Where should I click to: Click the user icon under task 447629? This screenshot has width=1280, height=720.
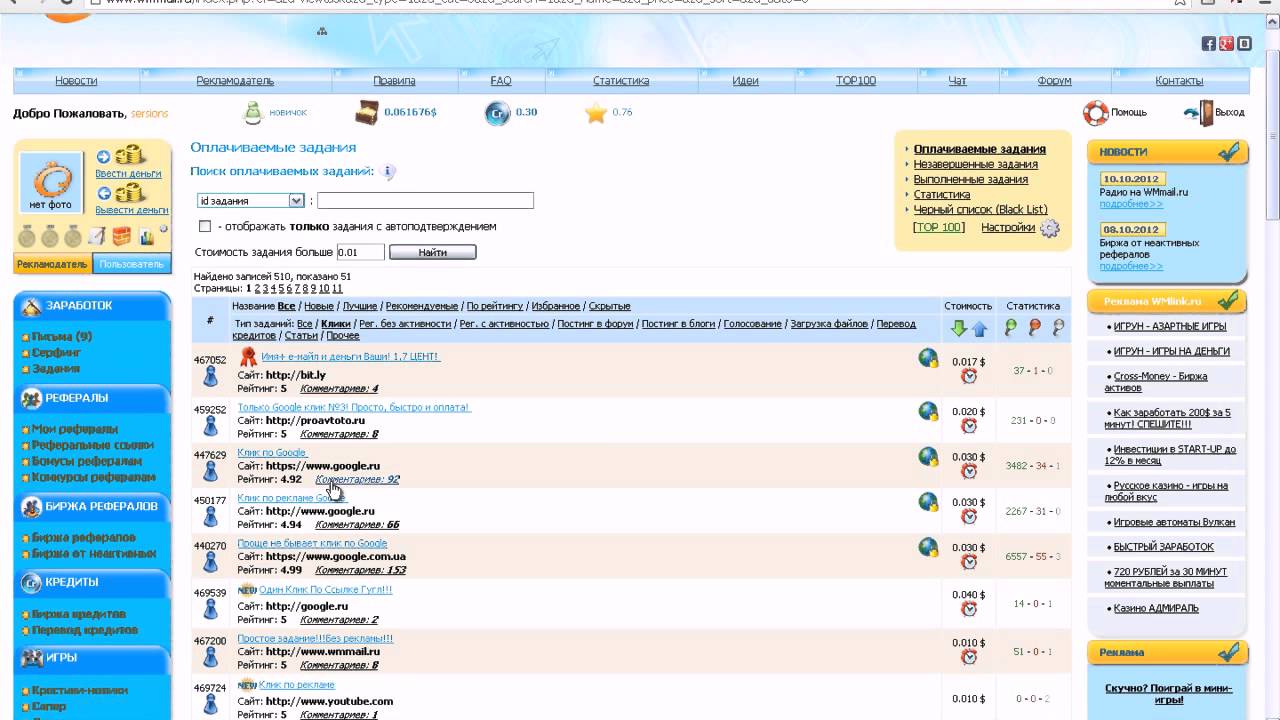211,470
